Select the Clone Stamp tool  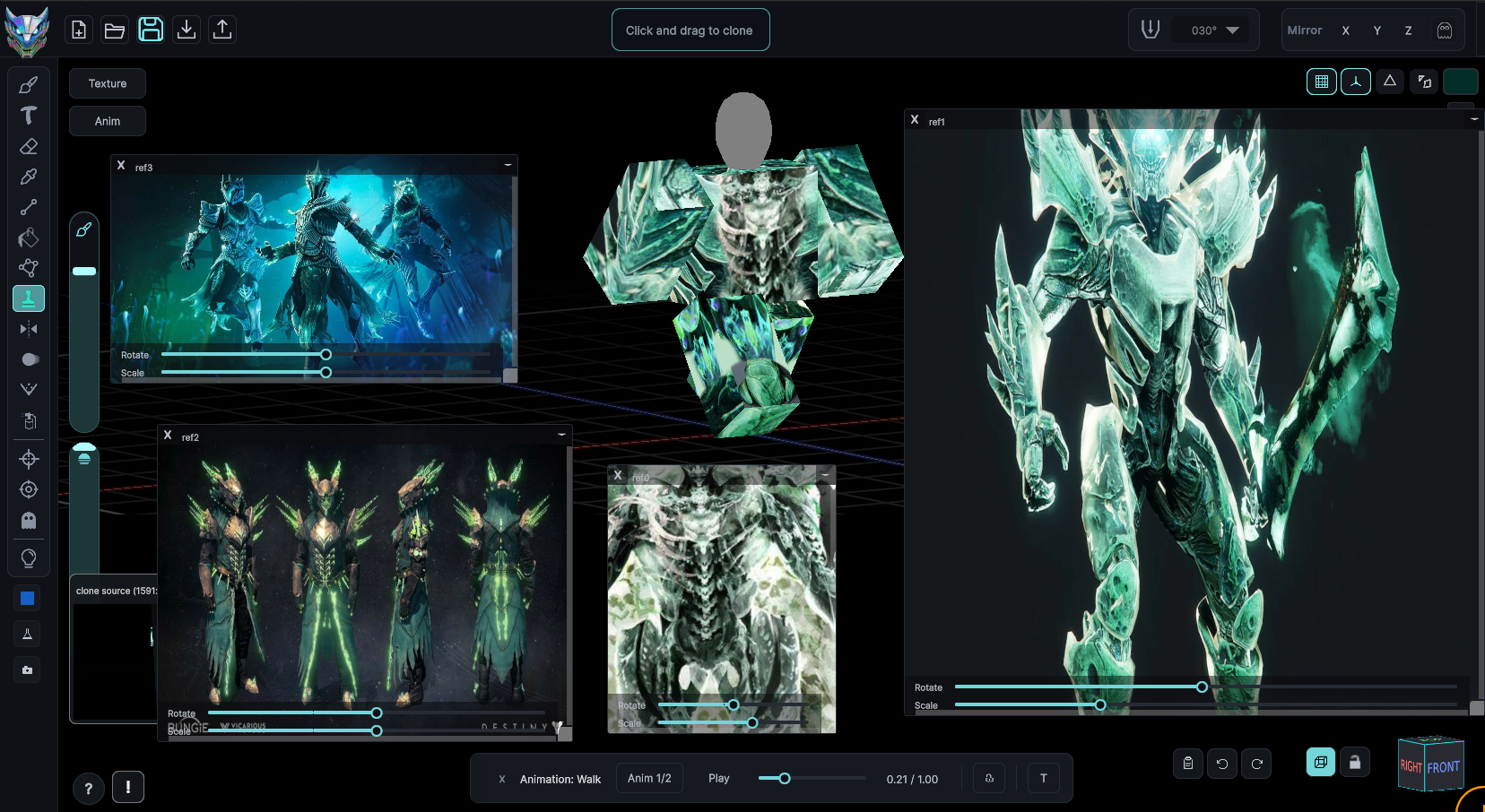coord(29,298)
